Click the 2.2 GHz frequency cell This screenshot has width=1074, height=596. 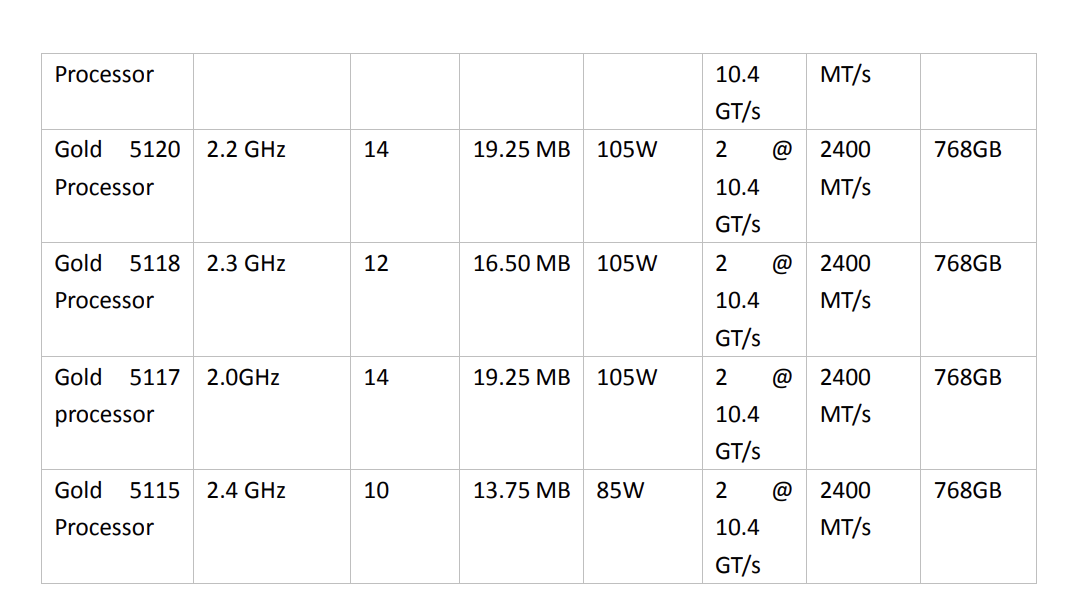click(x=246, y=150)
